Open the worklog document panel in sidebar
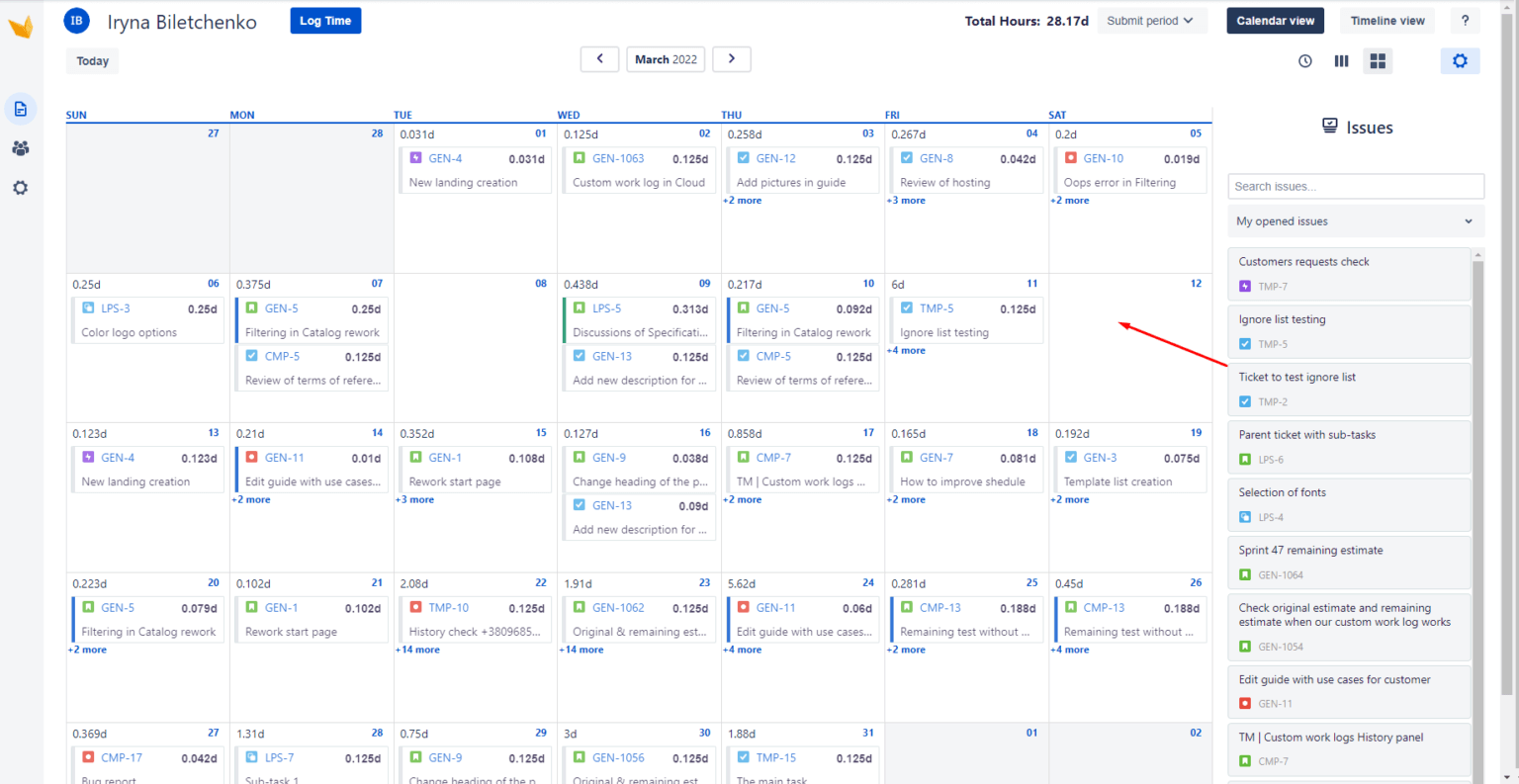1519x784 pixels. 21,109
